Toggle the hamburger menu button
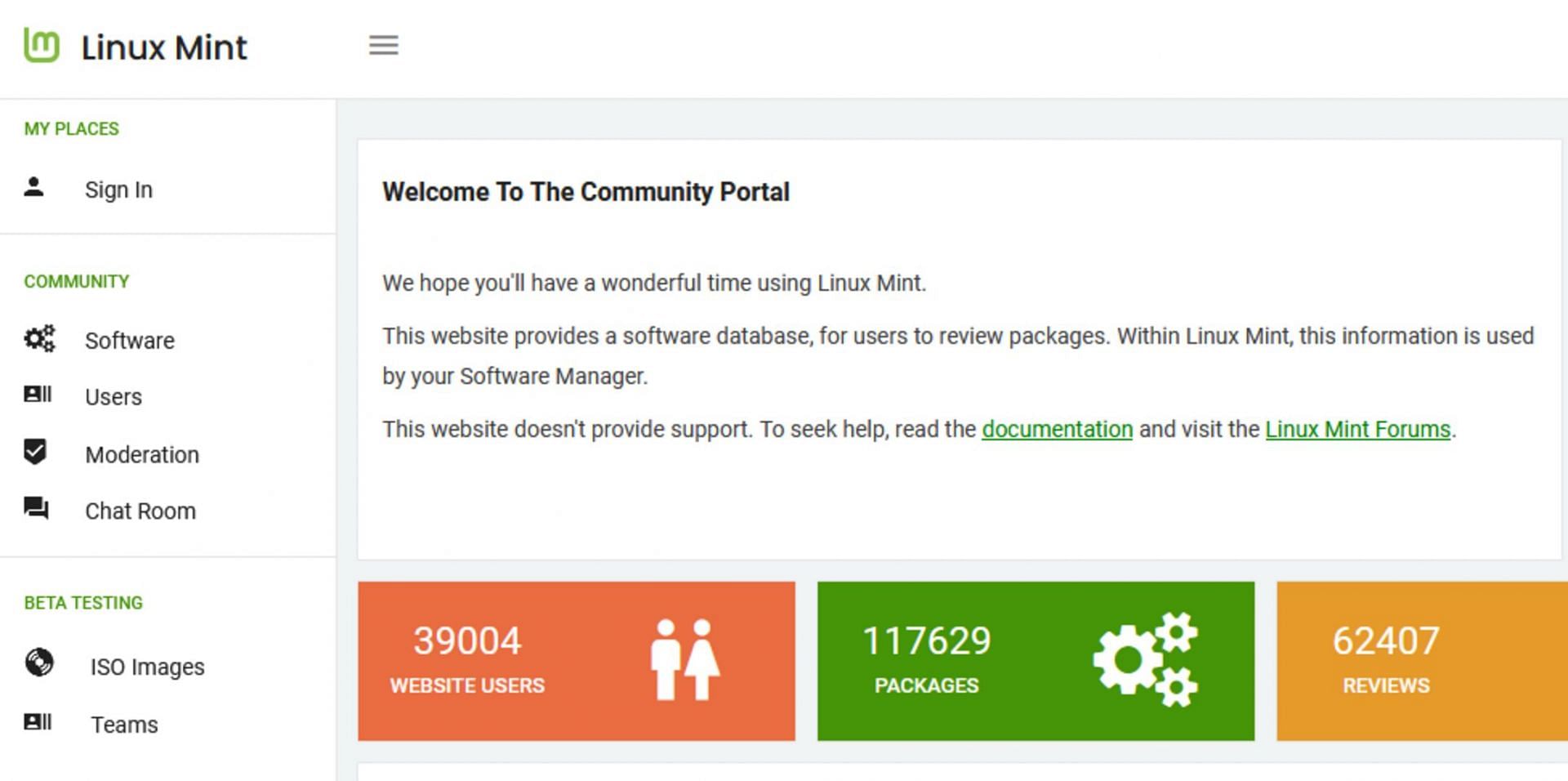The height and width of the screenshot is (781, 1568). pyautogui.click(x=384, y=46)
